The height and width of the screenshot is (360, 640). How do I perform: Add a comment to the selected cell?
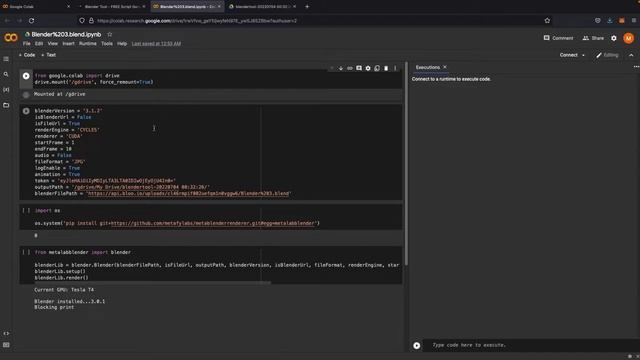pyautogui.click(x=359, y=68)
